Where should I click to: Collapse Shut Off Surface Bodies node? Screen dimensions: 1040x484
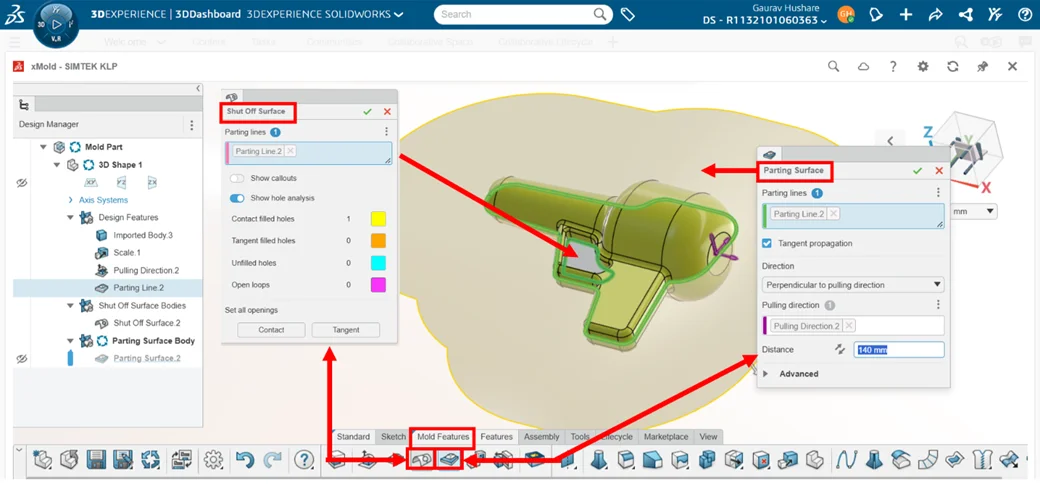[x=71, y=306]
